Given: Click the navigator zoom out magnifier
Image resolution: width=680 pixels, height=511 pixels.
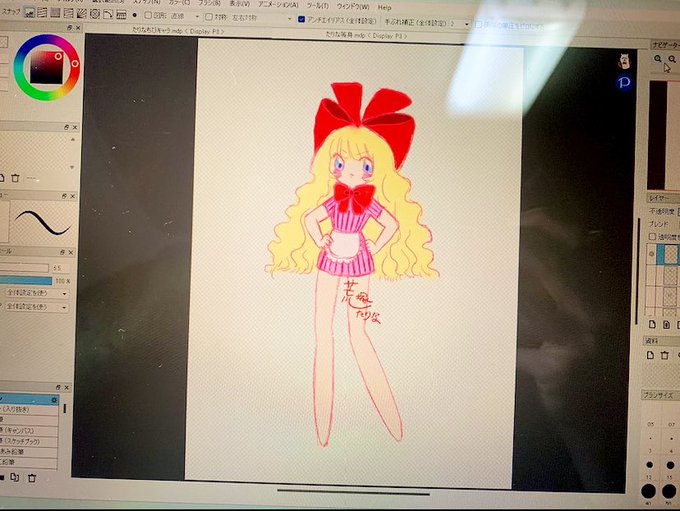Looking at the screenshot, I should point(672,59).
